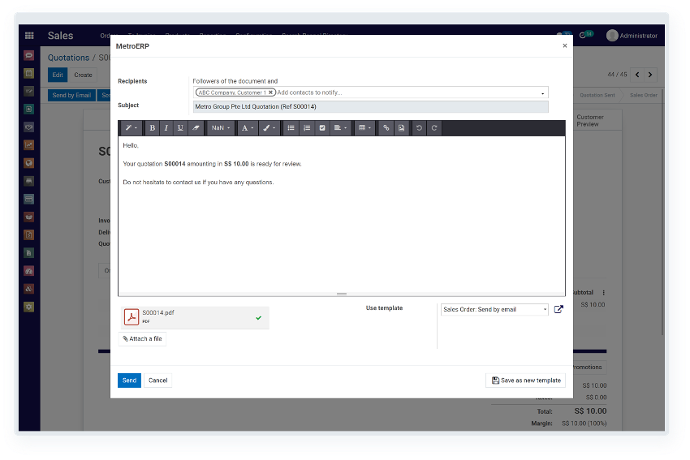Open the chart Sales app in sidebar
This screenshot has height=460, width=690.
point(29,145)
